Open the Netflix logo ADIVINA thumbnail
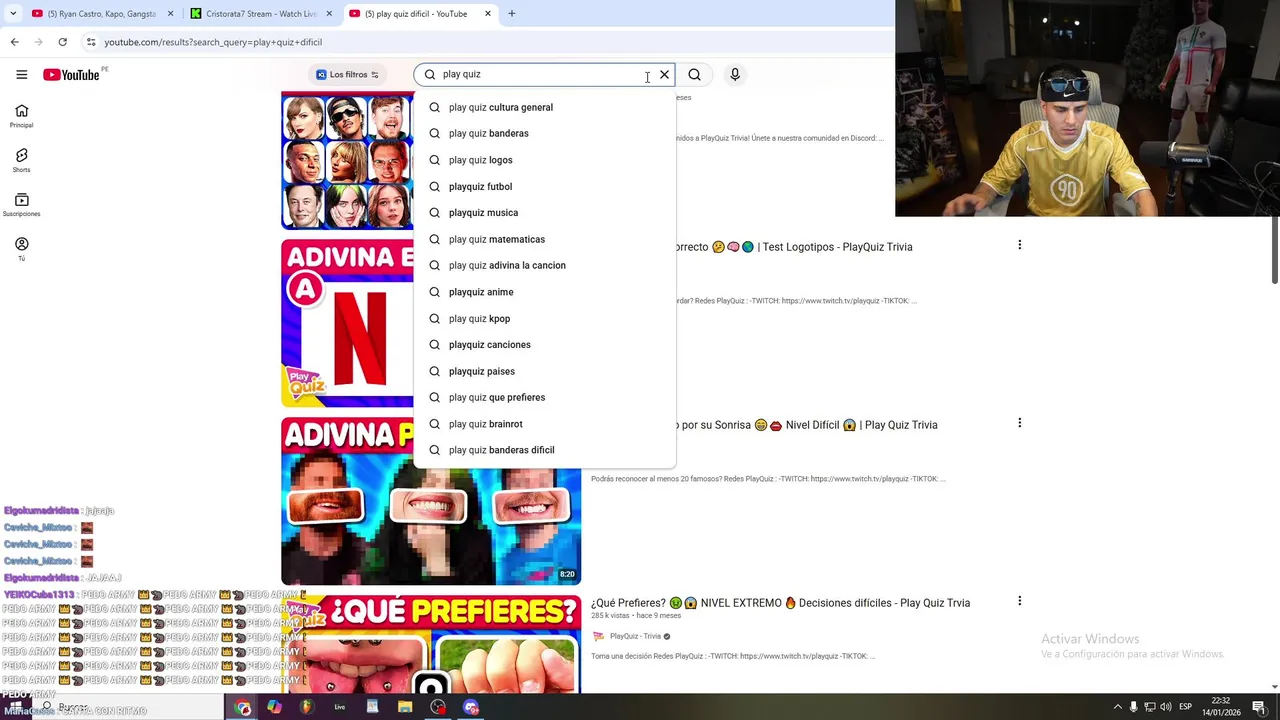 (x=347, y=323)
